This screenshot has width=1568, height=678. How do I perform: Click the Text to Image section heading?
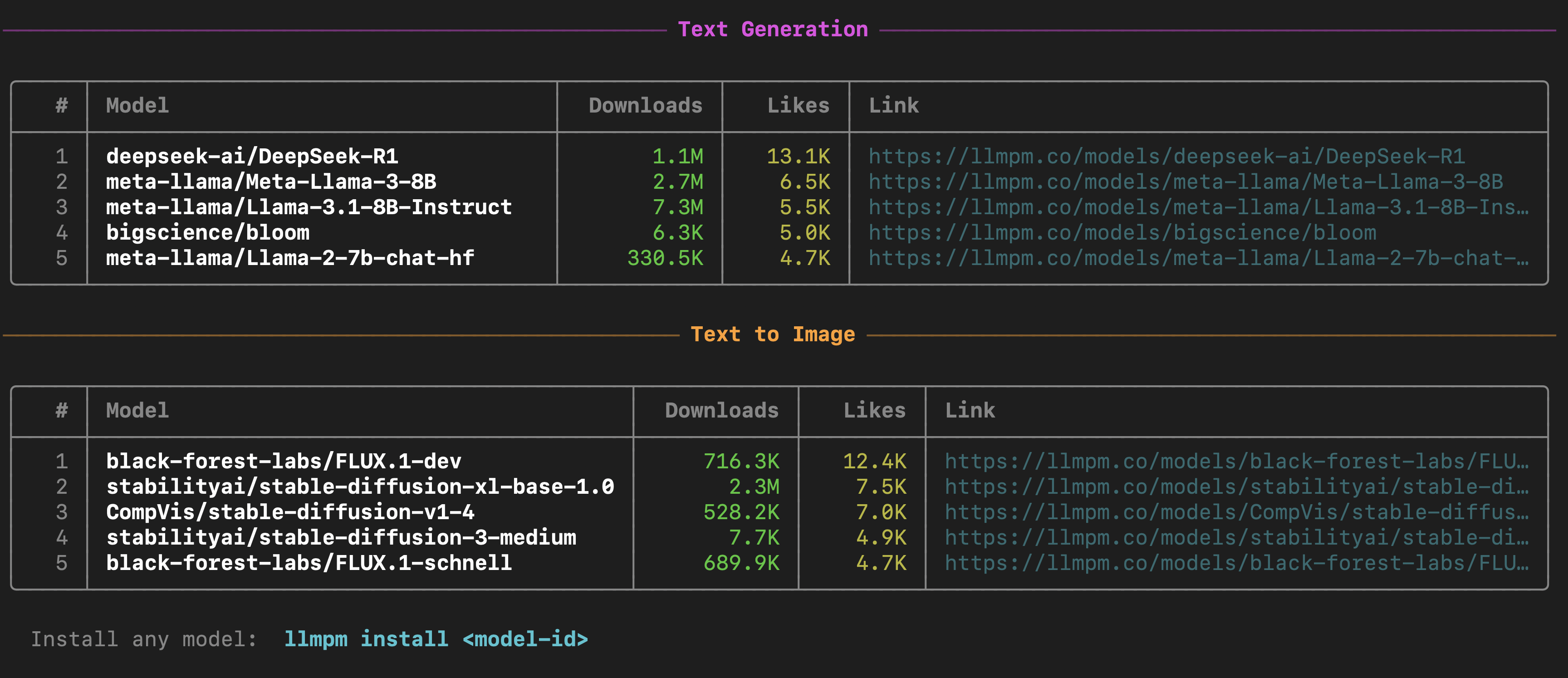[x=773, y=334]
